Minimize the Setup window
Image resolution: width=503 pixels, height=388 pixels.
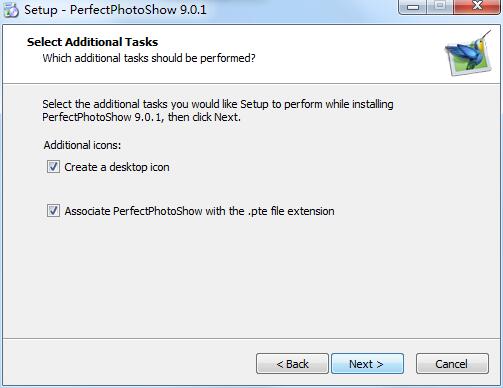click(413, 7)
